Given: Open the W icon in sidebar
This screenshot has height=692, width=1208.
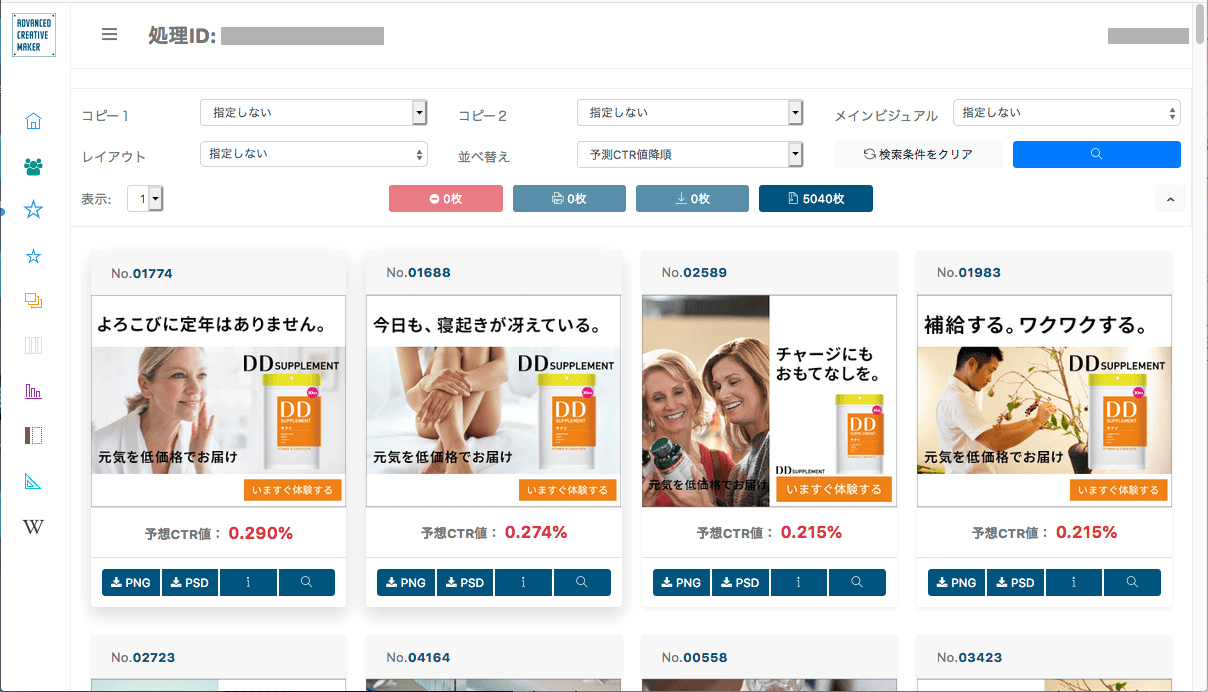Looking at the screenshot, I should [x=33, y=527].
